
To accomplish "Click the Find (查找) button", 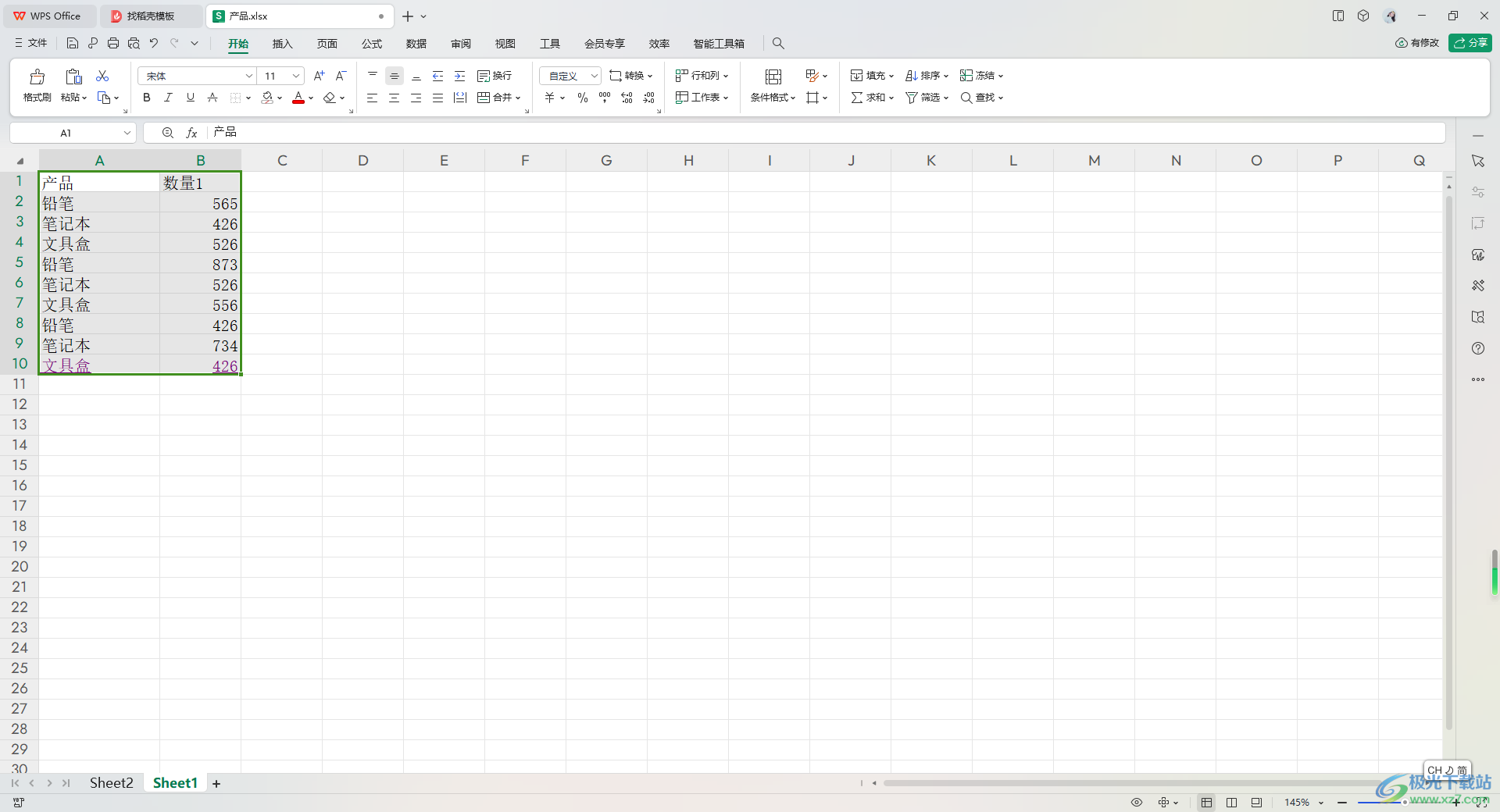I will click(982, 98).
